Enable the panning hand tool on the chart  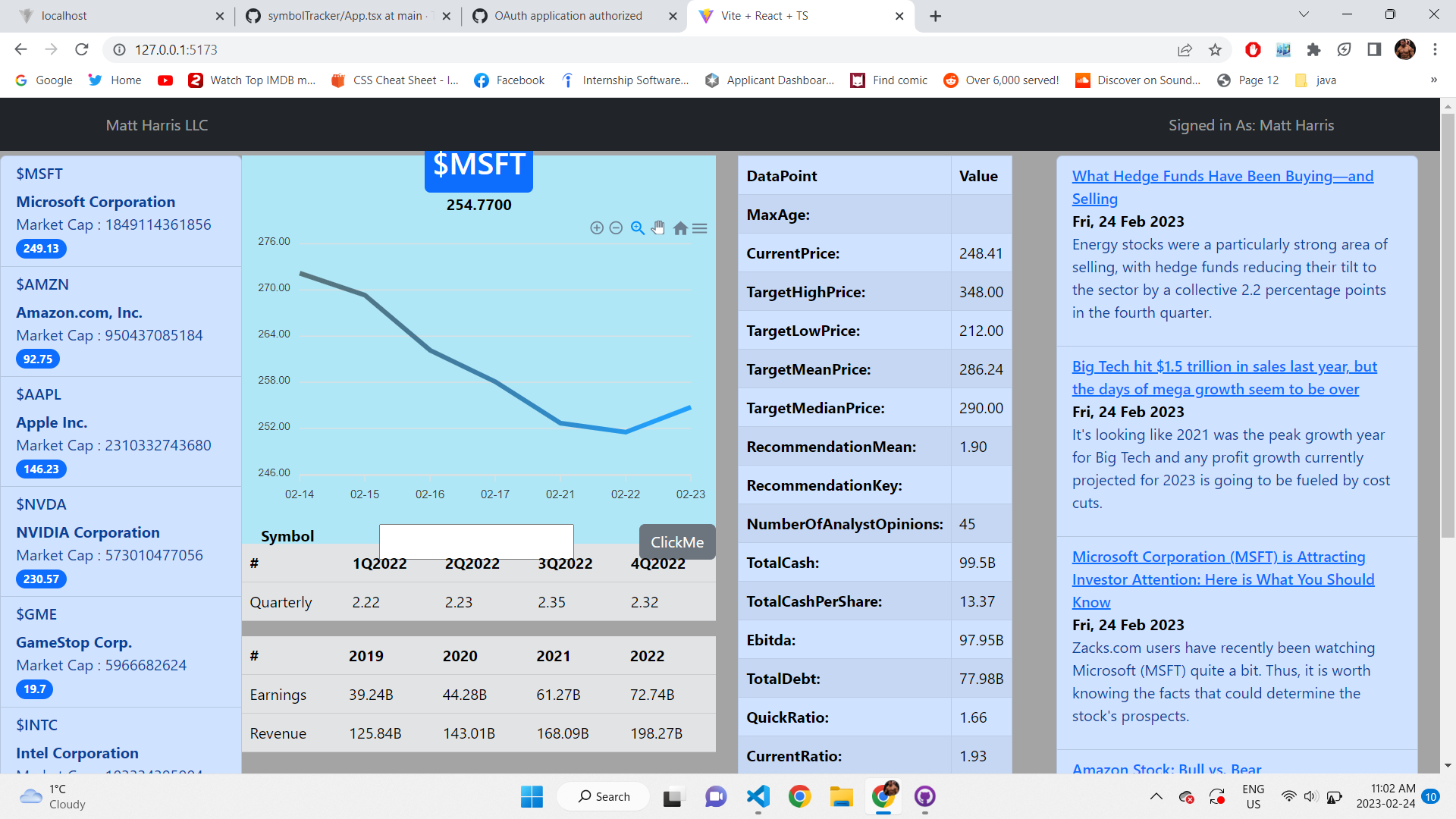pyautogui.click(x=657, y=227)
